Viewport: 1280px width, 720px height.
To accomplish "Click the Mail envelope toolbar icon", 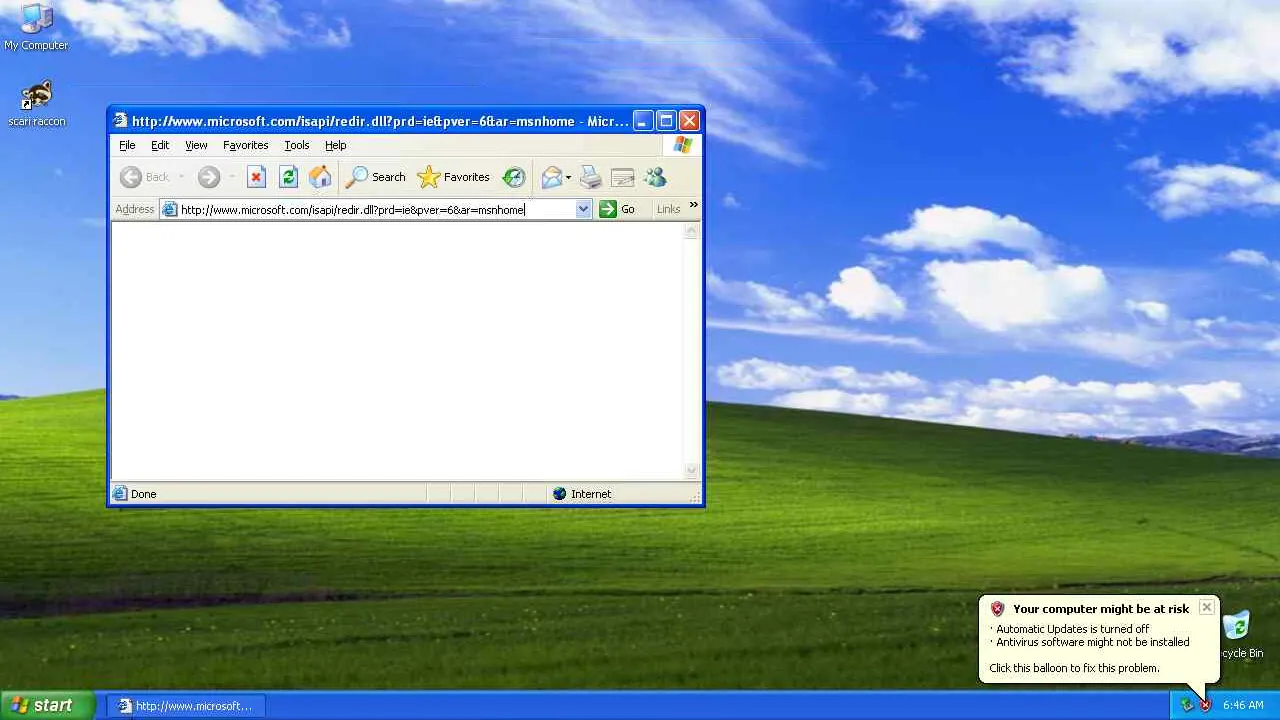I will coord(552,177).
